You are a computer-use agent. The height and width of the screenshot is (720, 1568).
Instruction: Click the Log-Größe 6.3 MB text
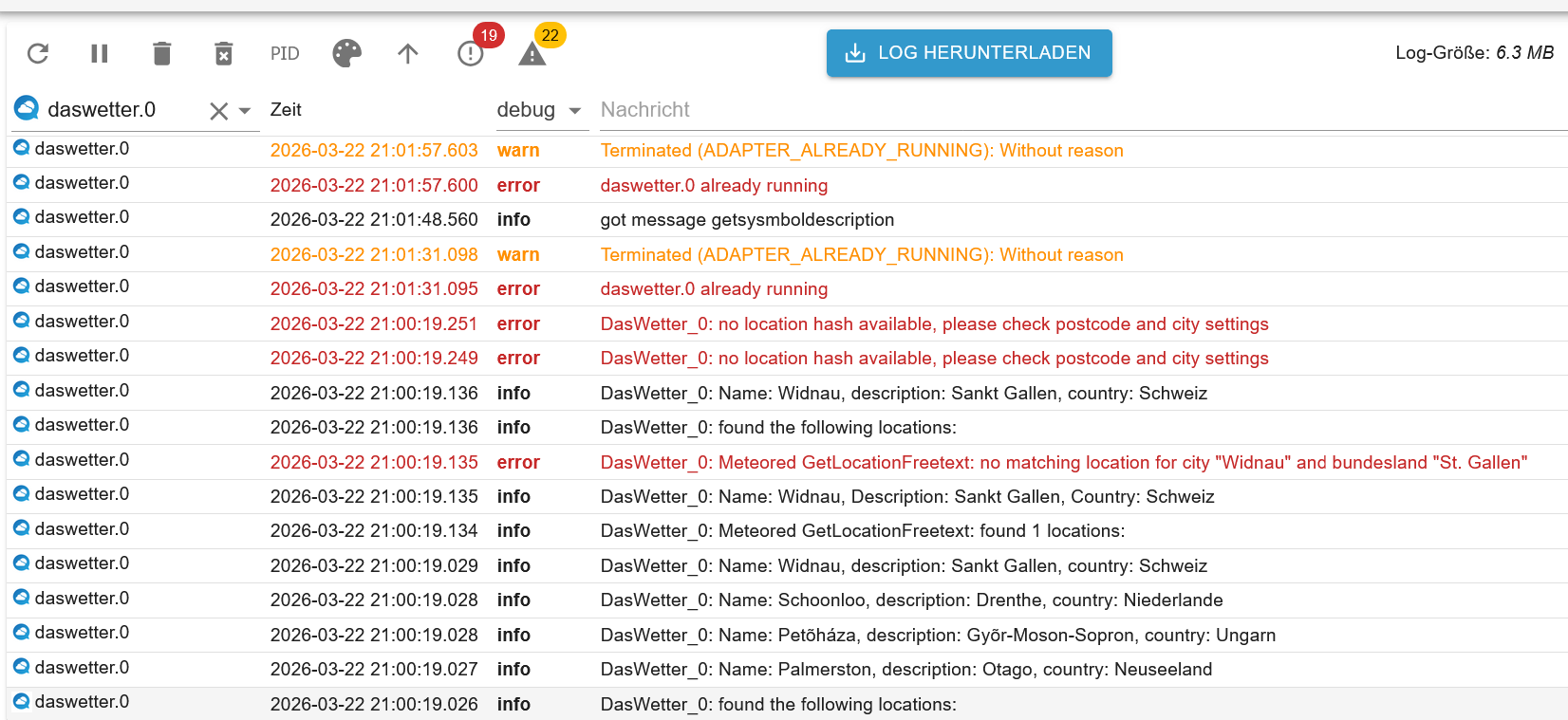1475,53
